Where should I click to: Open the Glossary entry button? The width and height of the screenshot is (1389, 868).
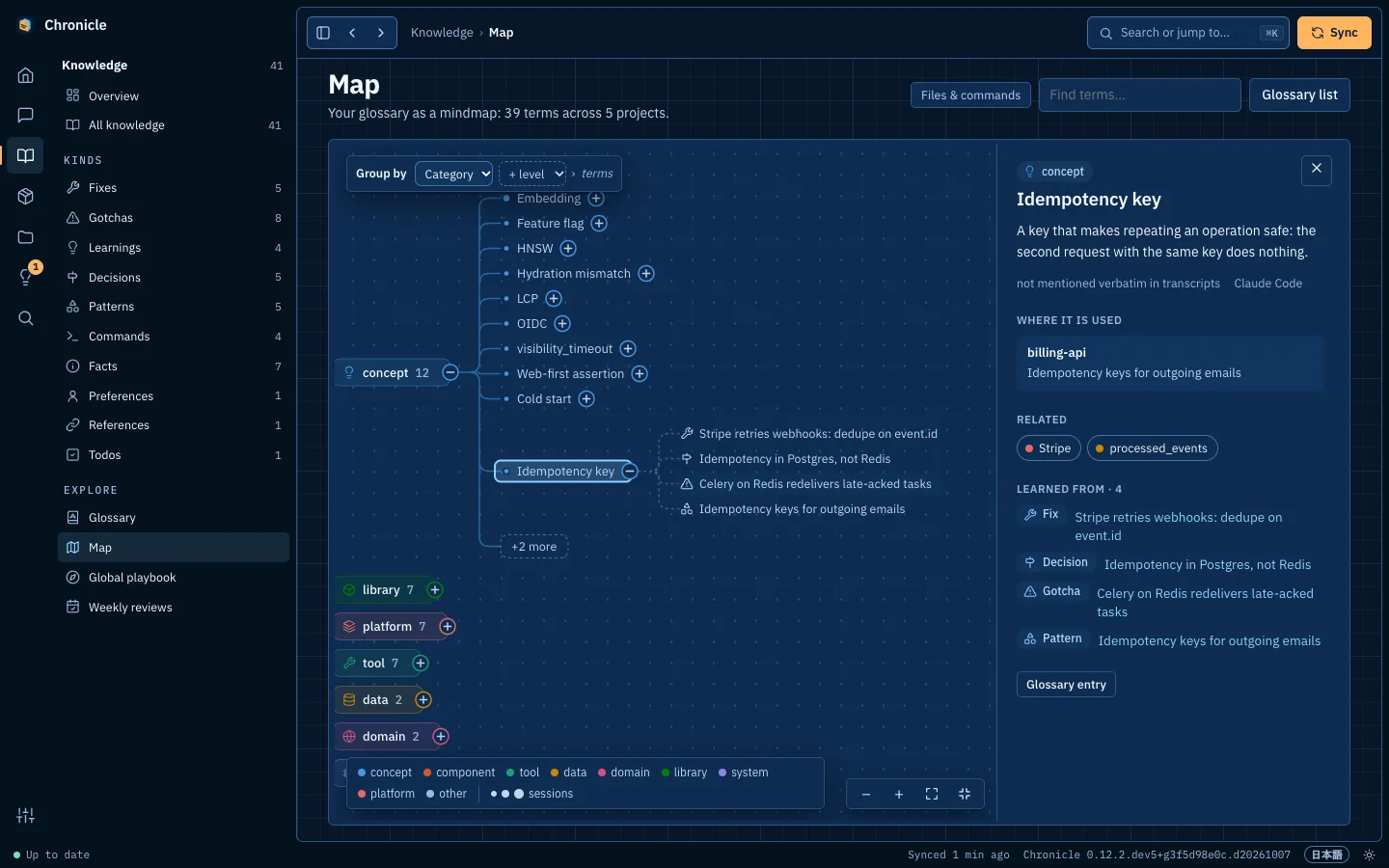[1066, 685]
